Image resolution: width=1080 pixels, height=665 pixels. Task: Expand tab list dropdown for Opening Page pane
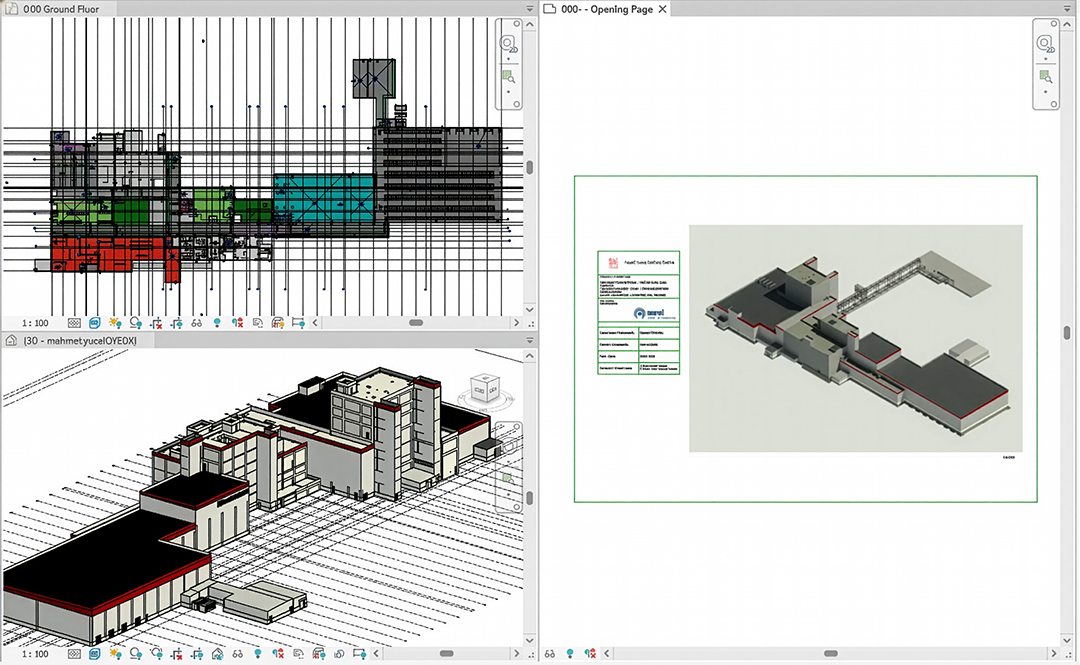[x=1069, y=9]
